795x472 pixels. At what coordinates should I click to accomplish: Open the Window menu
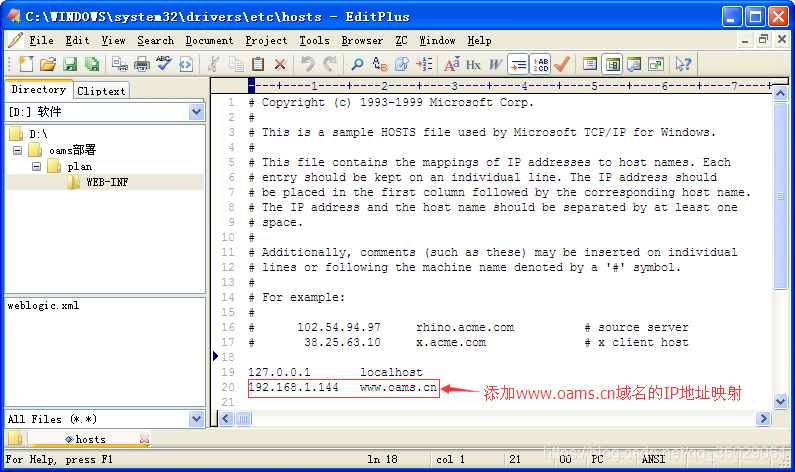pos(437,40)
